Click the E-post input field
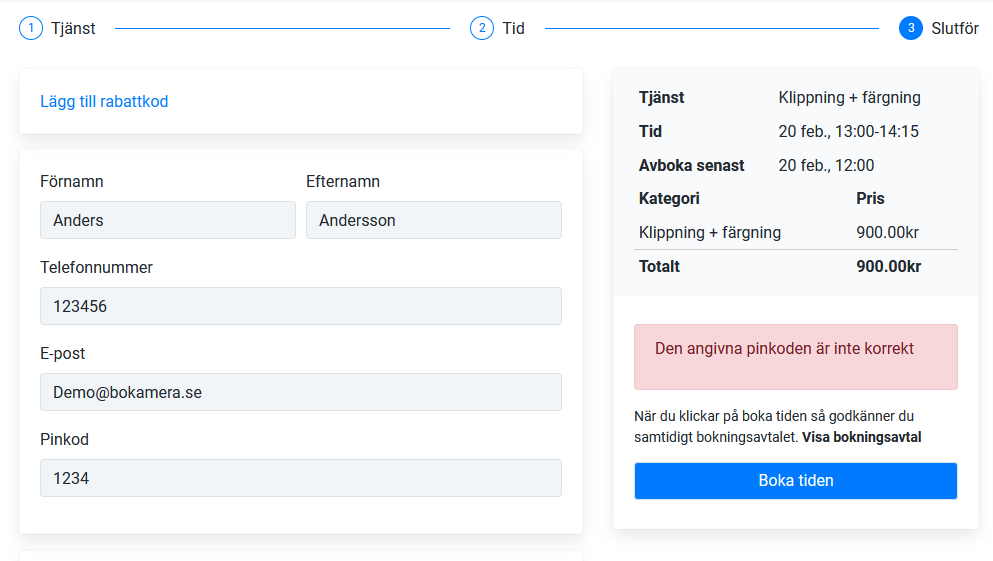Viewport: 993px width, 561px height. 301,393
